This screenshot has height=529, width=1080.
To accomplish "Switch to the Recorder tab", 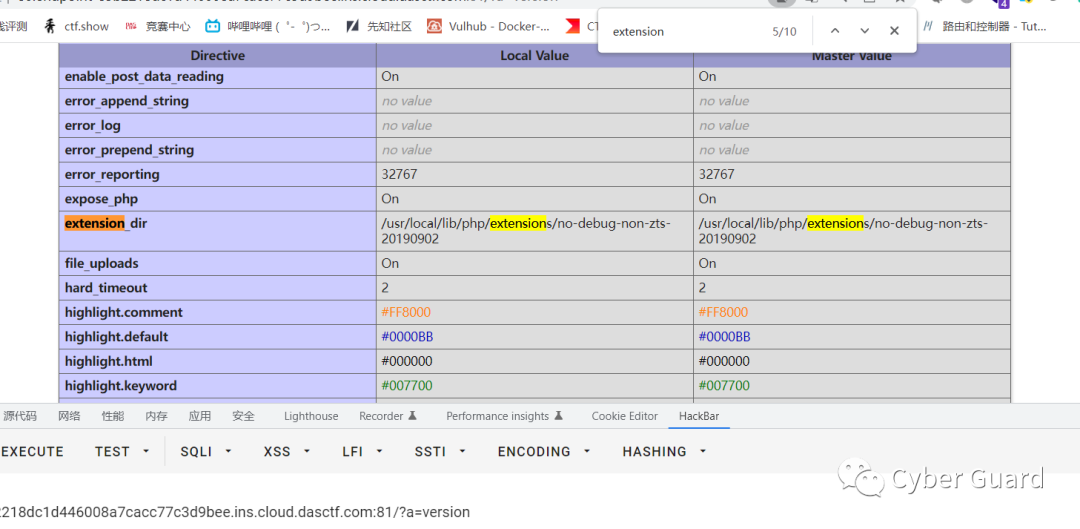I will click(x=388, y=416).
